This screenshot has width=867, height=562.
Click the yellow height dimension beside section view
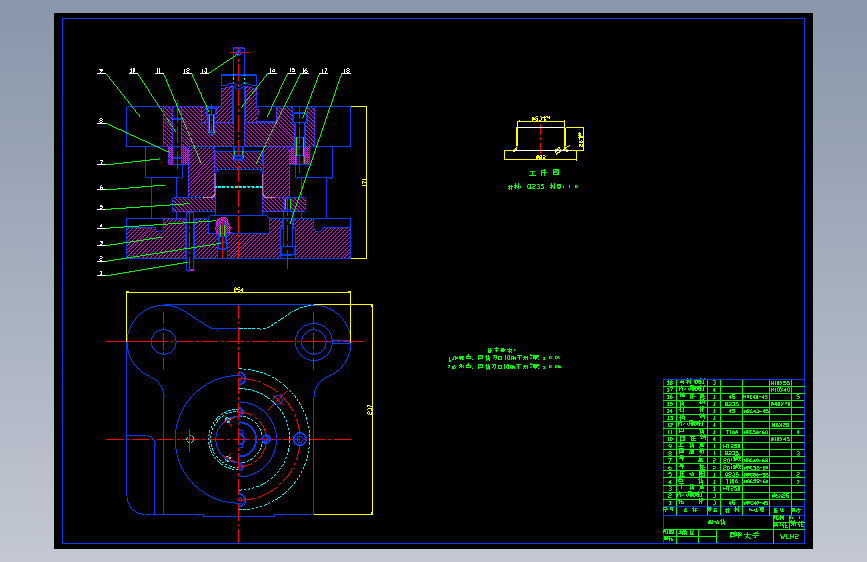364,183
